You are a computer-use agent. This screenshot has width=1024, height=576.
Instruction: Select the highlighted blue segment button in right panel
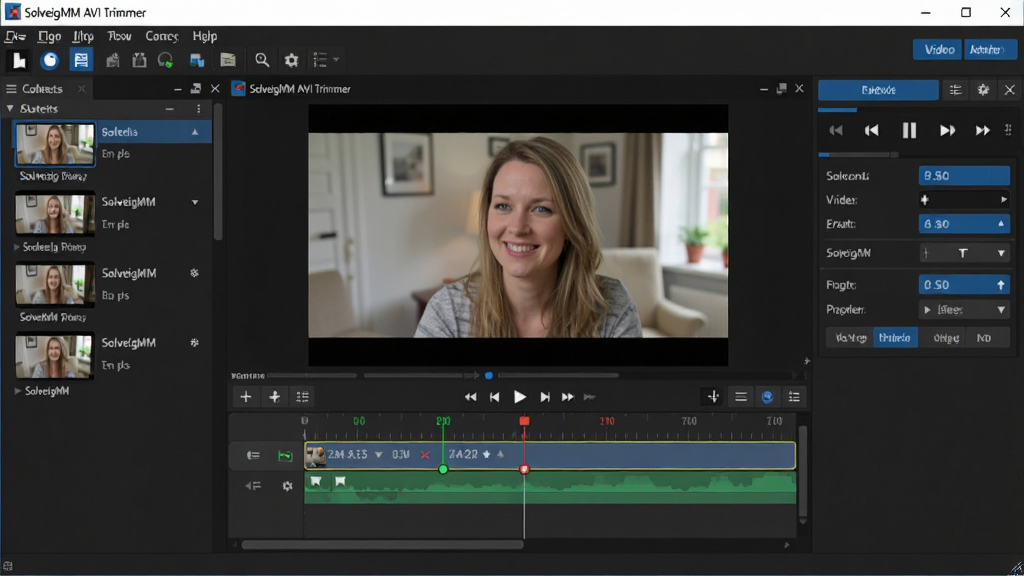tap(895, 338)
